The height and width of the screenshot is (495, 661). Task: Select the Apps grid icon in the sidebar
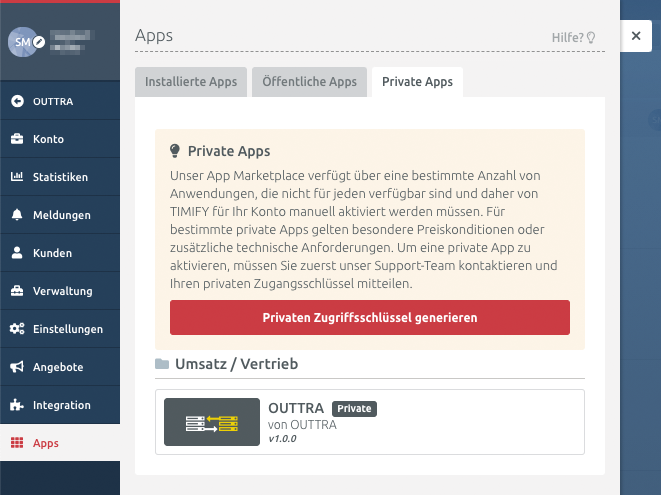coord(17,443)
